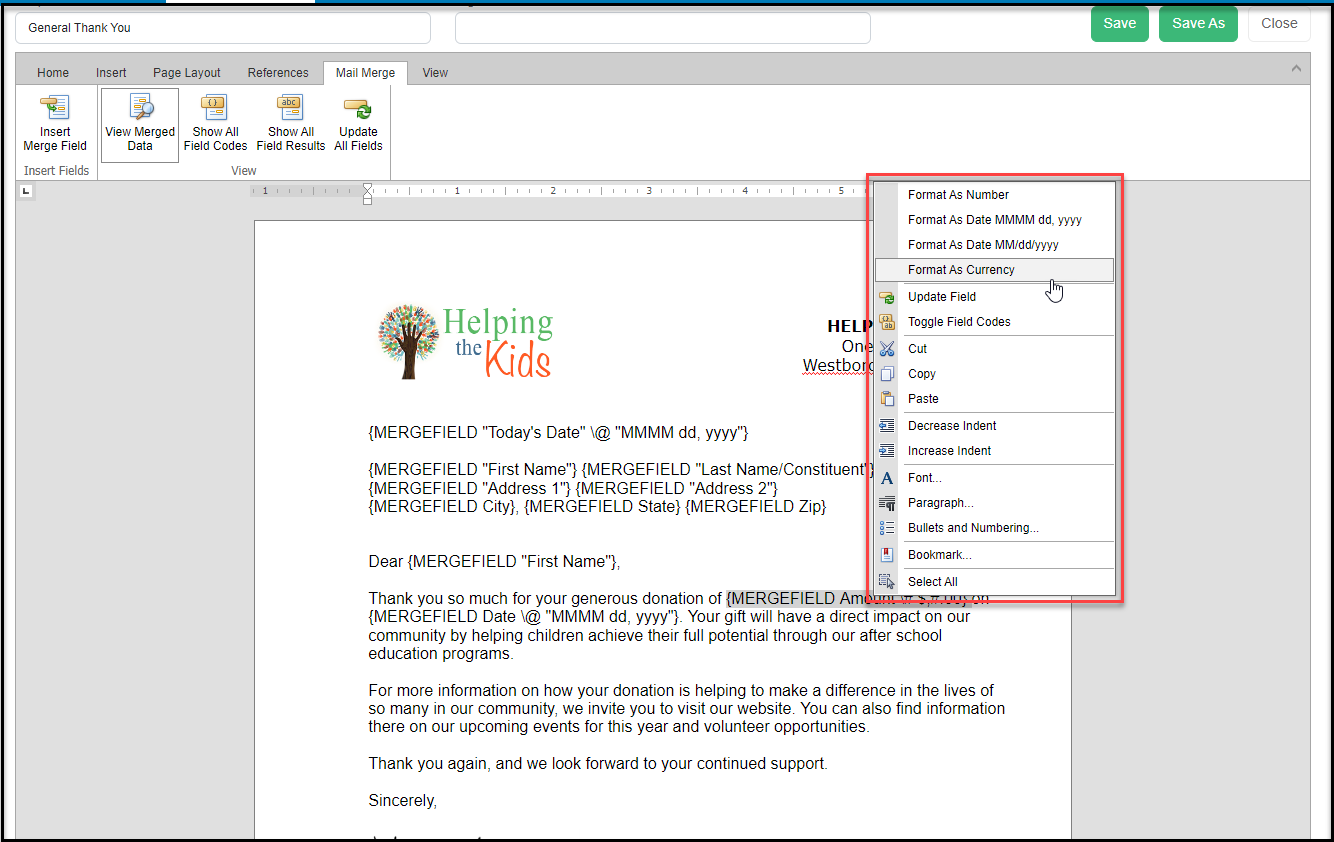The height and width of the screenshot is (842, 1334).
Task: Click the green Save button
Action: (1120, 24)
